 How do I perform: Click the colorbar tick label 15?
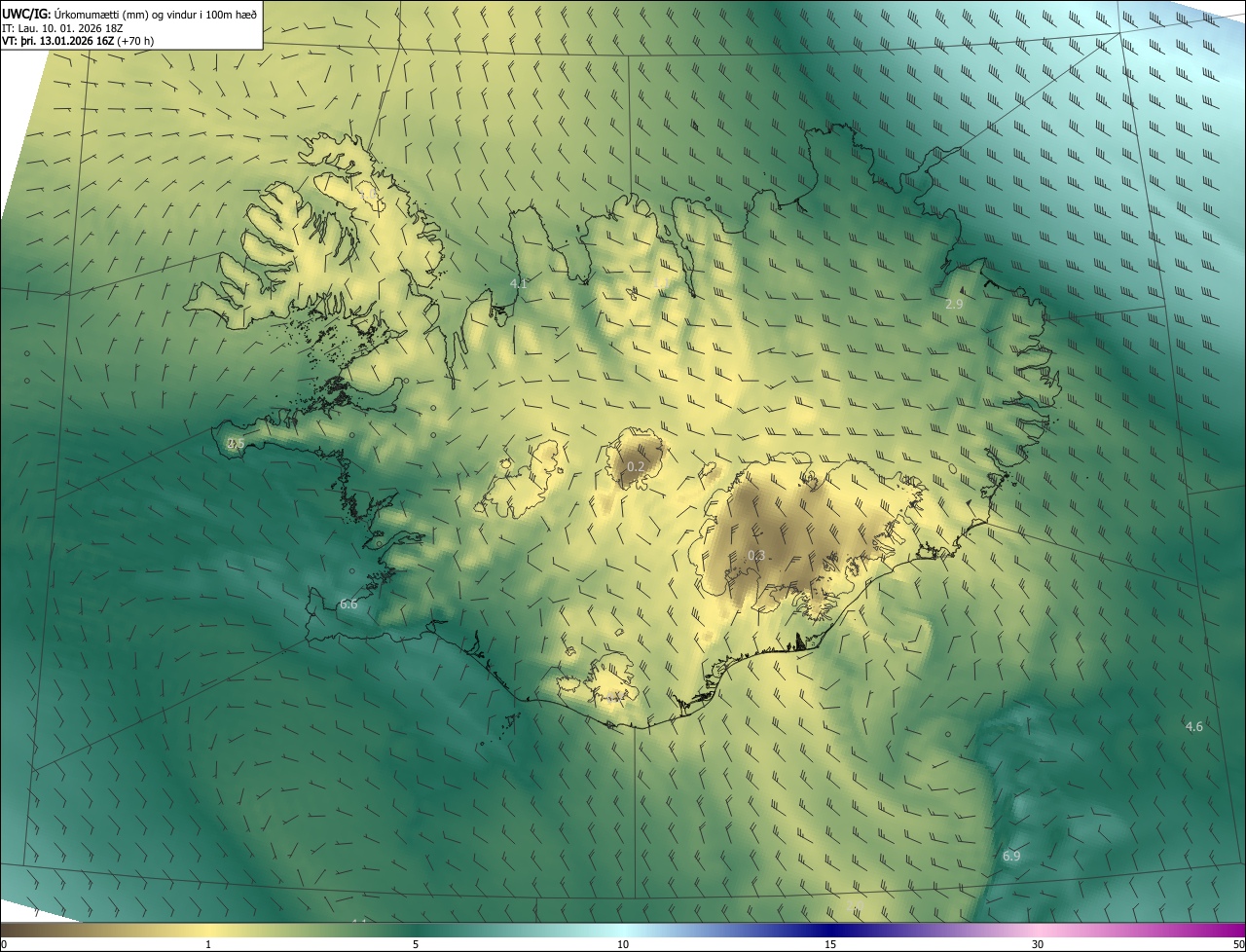coord(830,944)
